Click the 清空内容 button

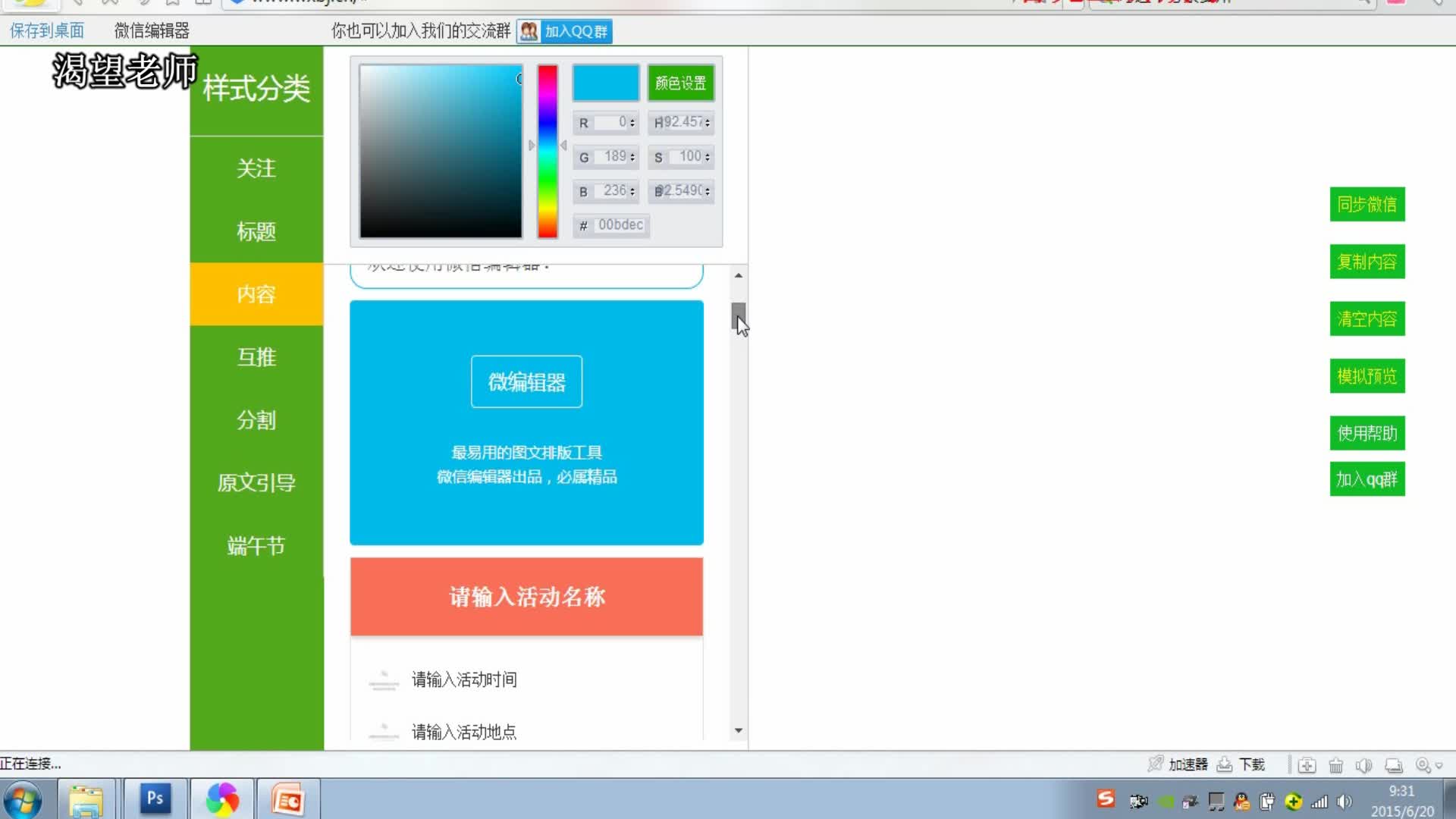tap(1367, 318)
